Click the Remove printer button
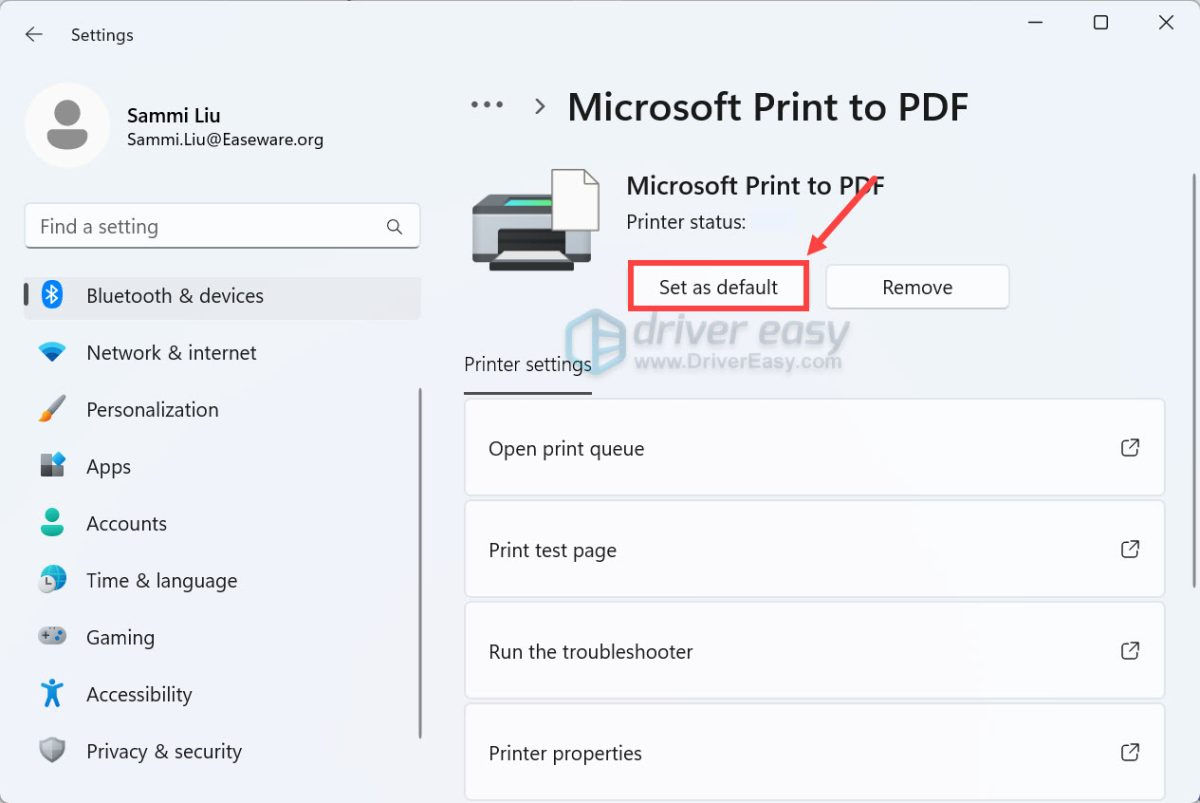The height and width of the screenshot is (803, 1200). pyautogui.click(x=917, y=287)
